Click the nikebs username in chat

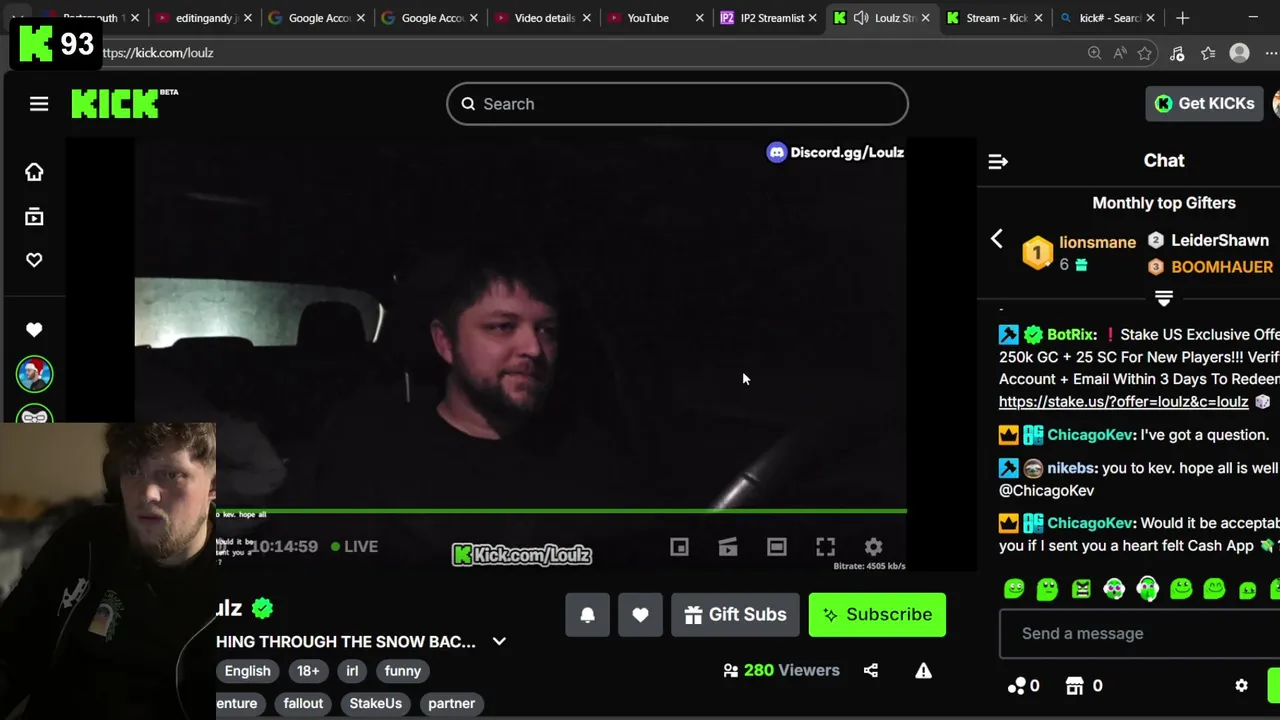click(1071, 468)
